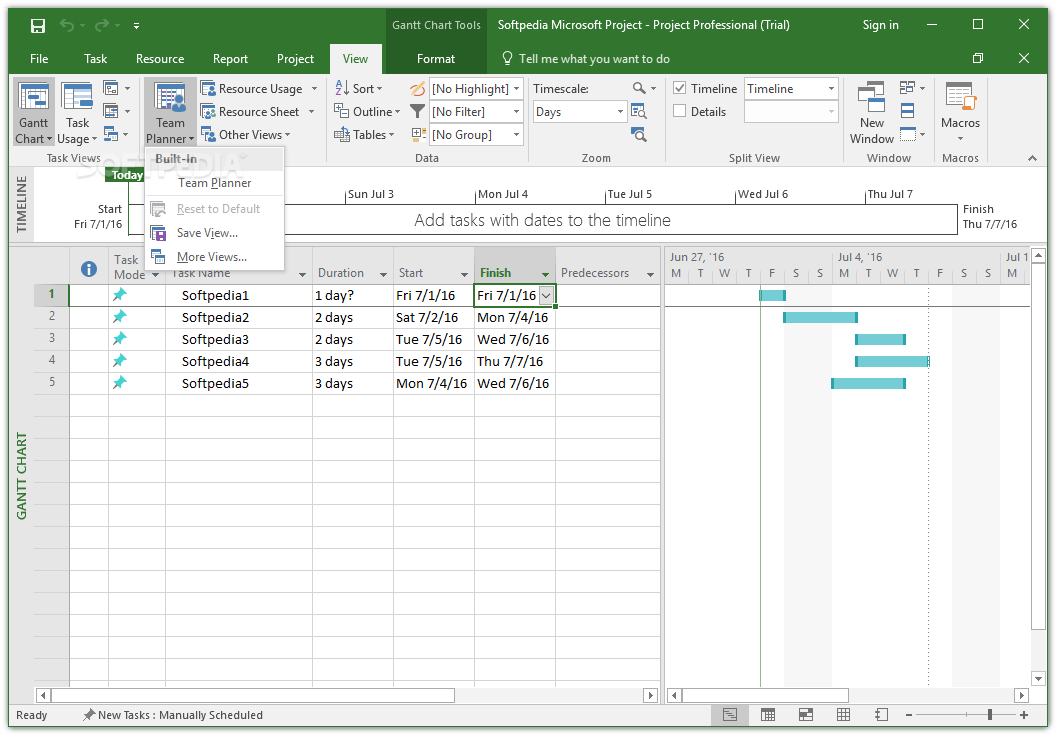Open a New Window

click(x=871, y=113)
